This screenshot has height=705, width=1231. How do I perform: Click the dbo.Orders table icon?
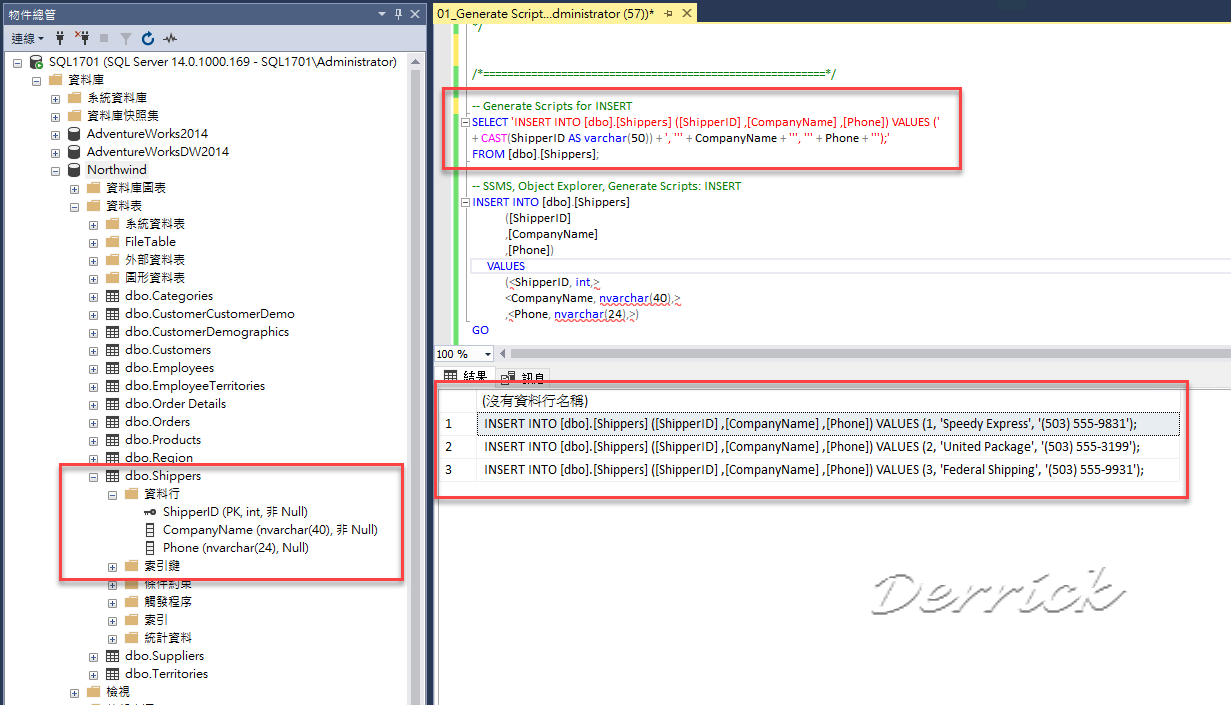(x=112, y=421)
